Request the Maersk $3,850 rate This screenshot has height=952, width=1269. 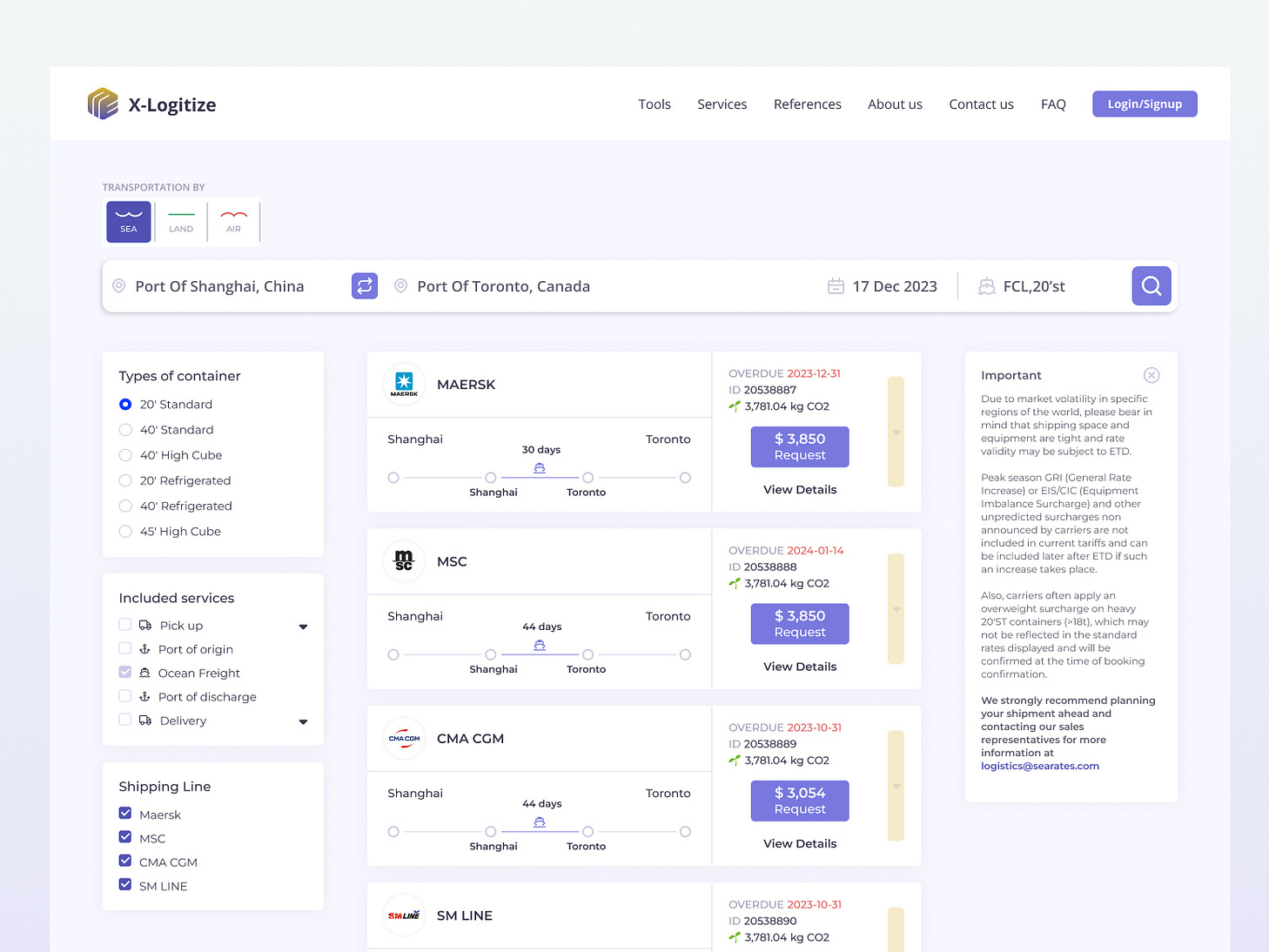(800, 446)
